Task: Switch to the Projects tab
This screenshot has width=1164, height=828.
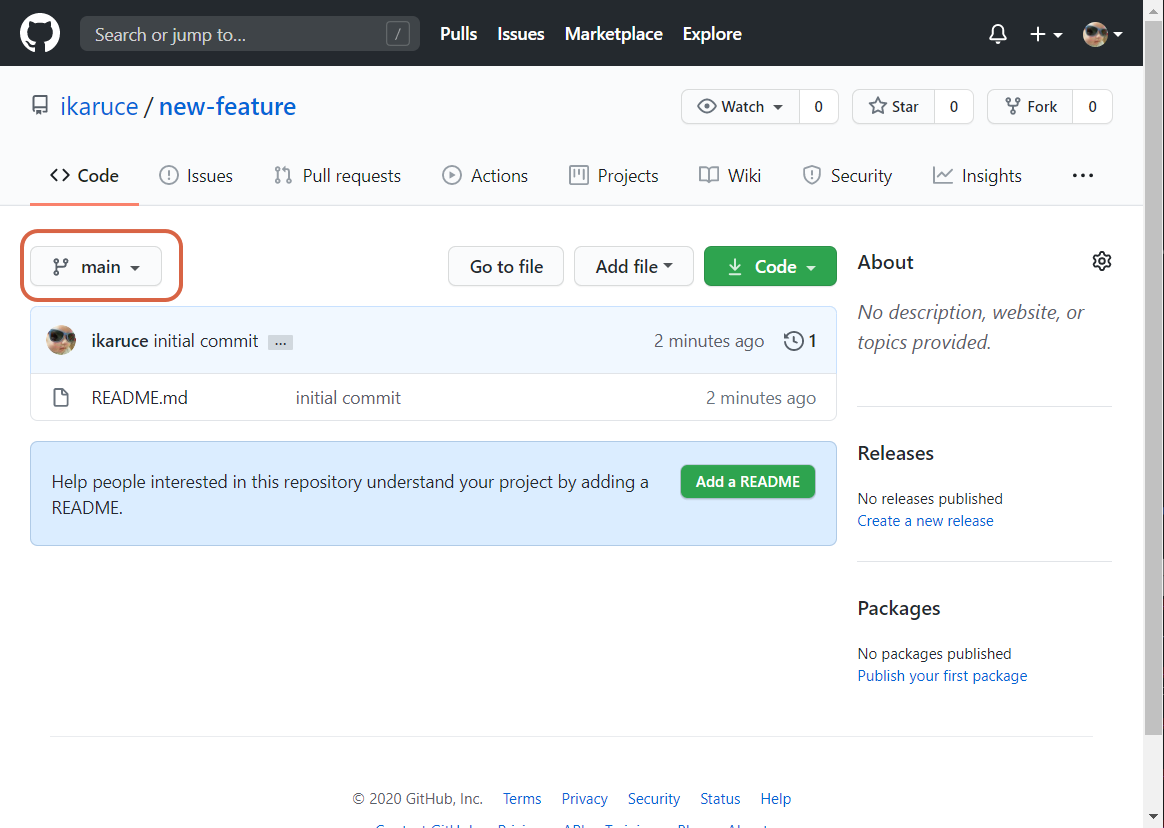Action: (613, 176)
